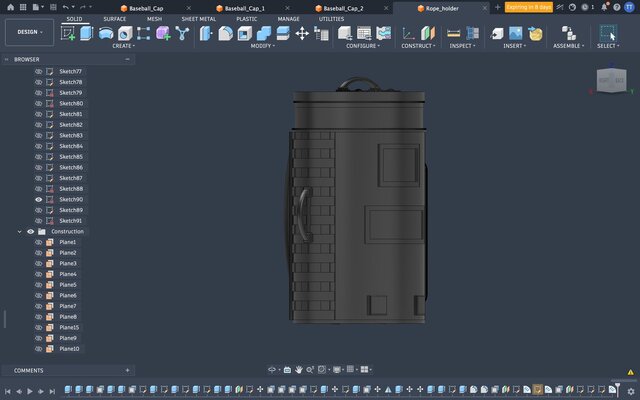The height and width of the screenshot is (400, 640).
Task: Select the Press Pull tool icon
Action: pos(206,33)
